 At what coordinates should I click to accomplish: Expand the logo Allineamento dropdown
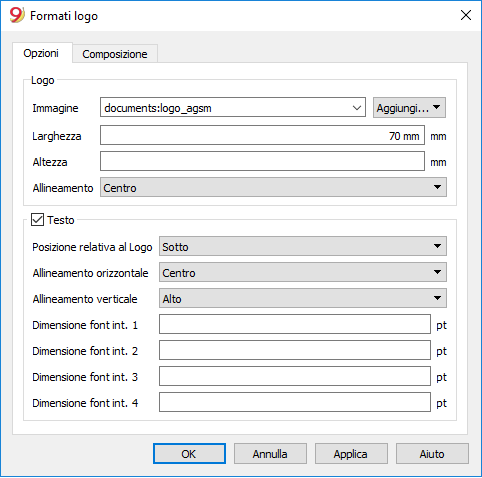point(273,187)
